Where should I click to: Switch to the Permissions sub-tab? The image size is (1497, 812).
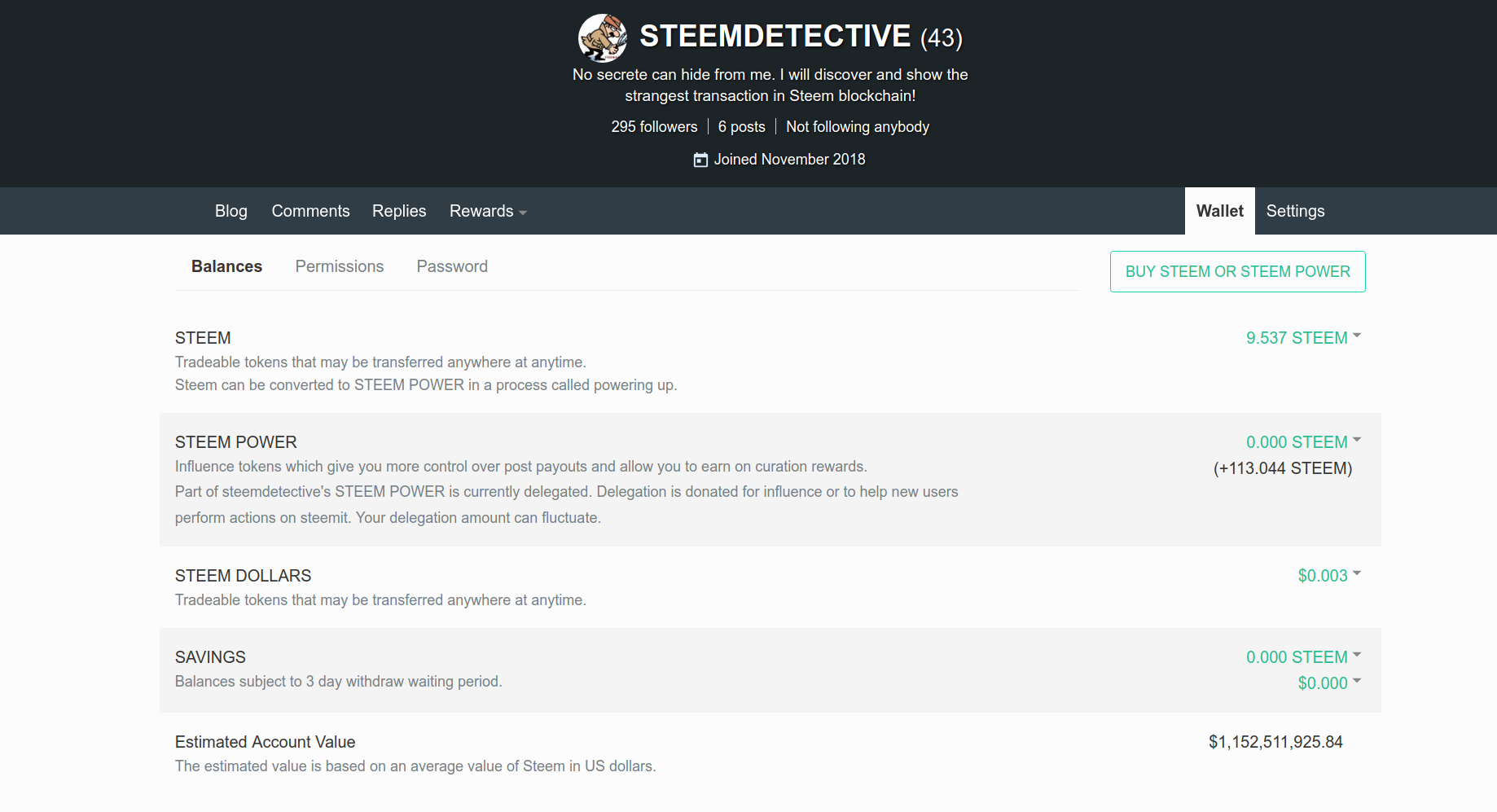pos(339,266)
